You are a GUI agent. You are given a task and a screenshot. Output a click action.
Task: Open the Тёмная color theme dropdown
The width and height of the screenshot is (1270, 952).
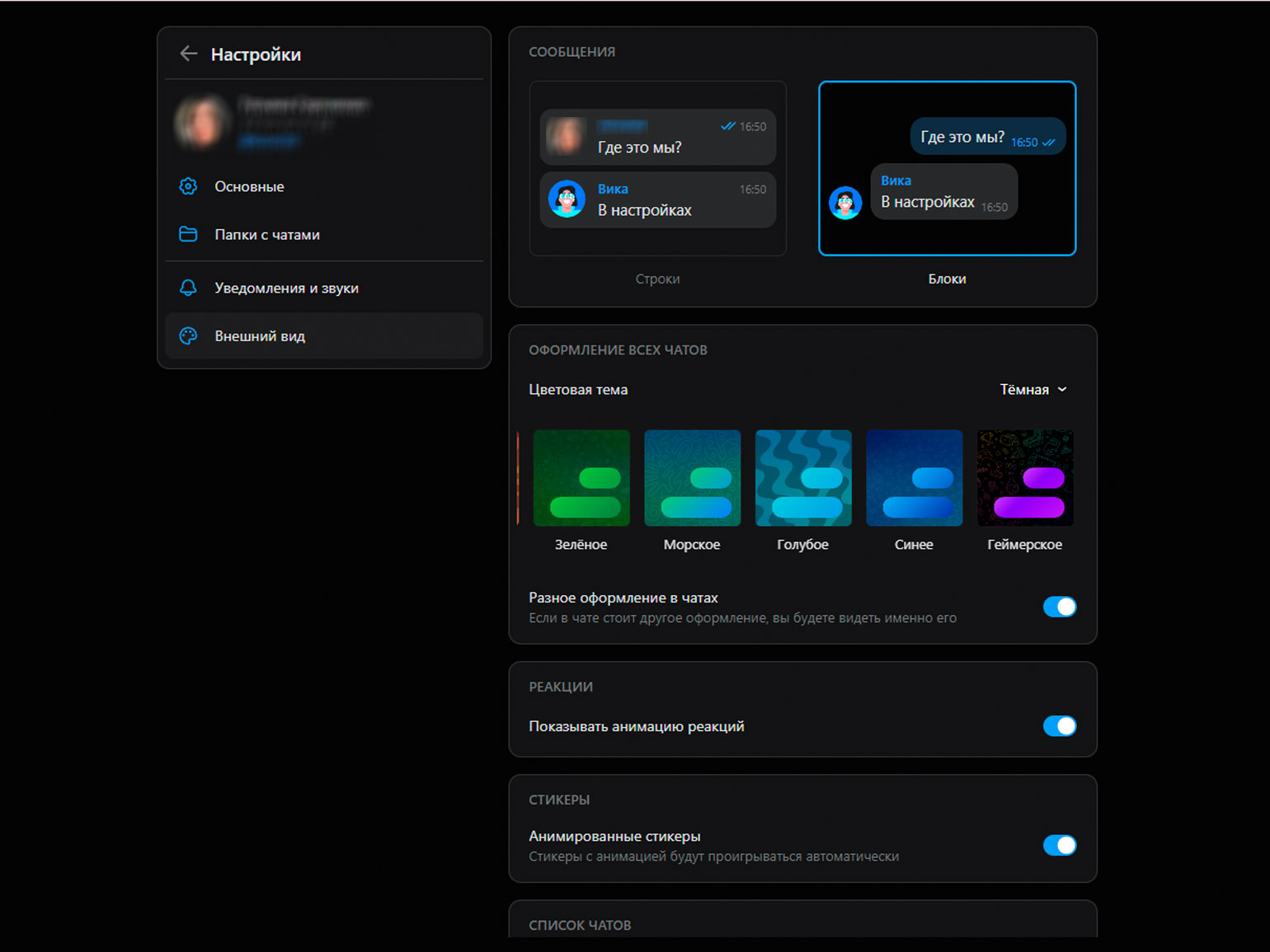pos(1024,390)
